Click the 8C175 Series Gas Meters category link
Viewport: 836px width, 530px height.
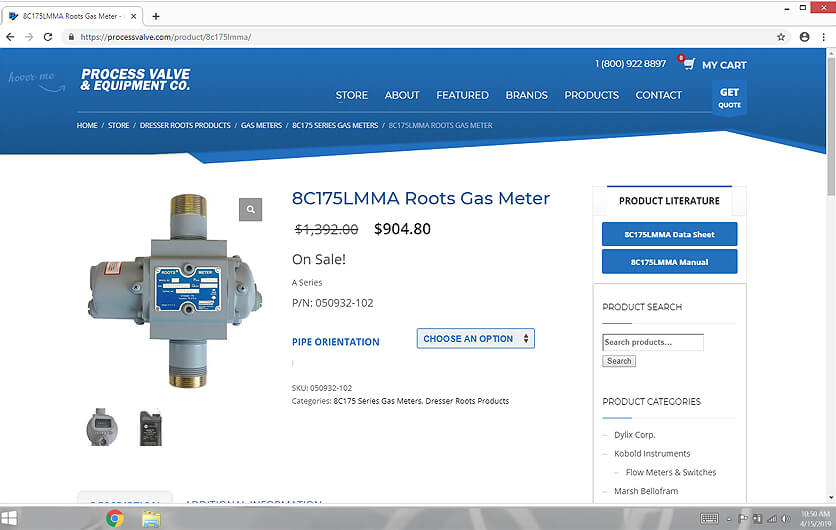tap(377, 401)
